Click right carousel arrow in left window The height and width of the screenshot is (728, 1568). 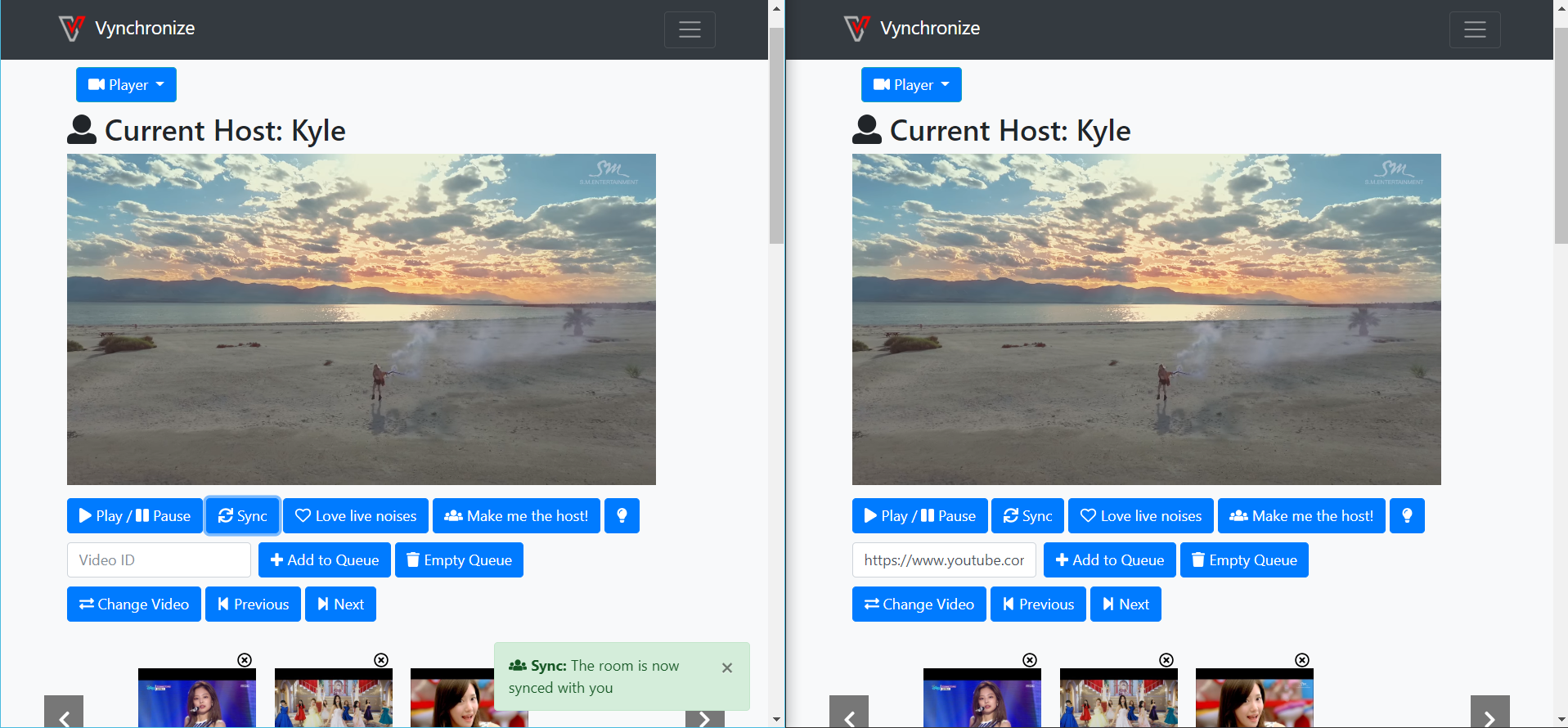[x=704, y=719]
